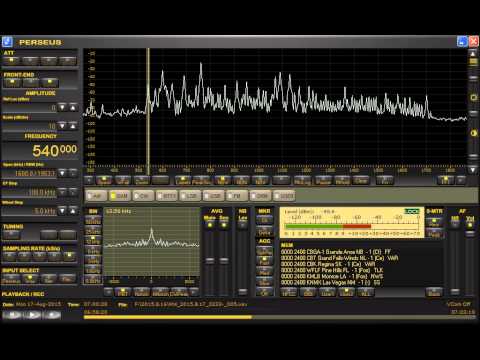Toggle the first ATT attenuator button
Image resolution: width=480 pixels, height=360 pixels.
[12, 61]
